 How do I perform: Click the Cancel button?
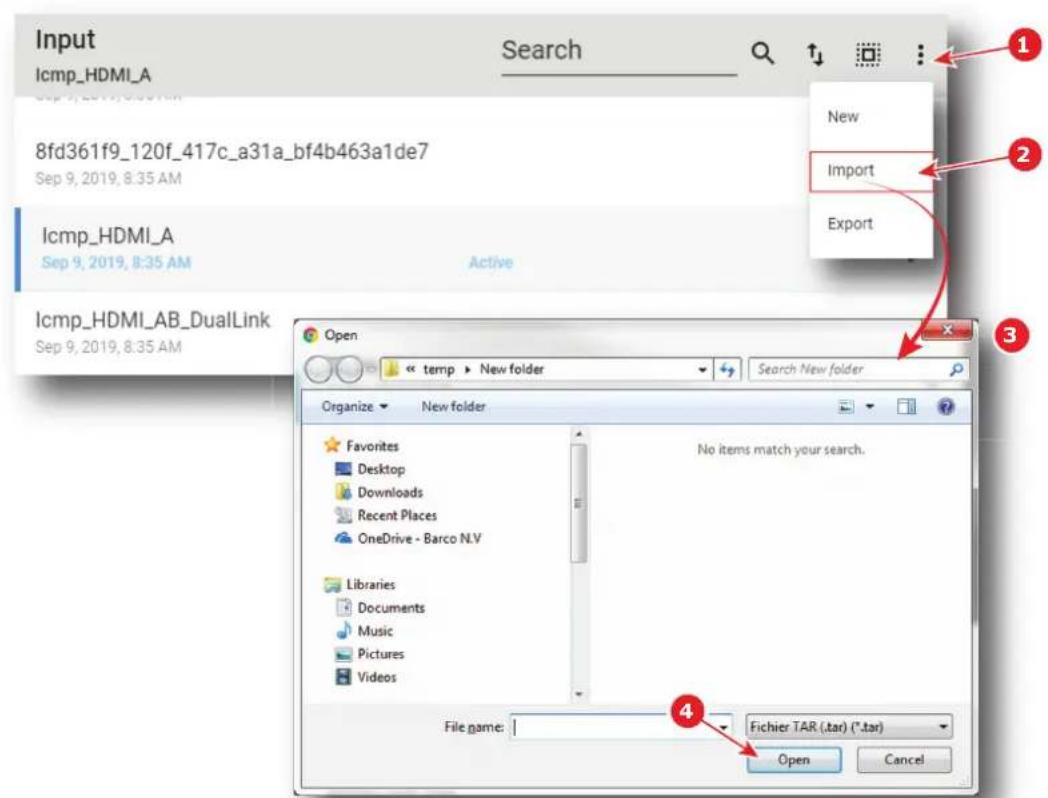(x=904, y=760)
